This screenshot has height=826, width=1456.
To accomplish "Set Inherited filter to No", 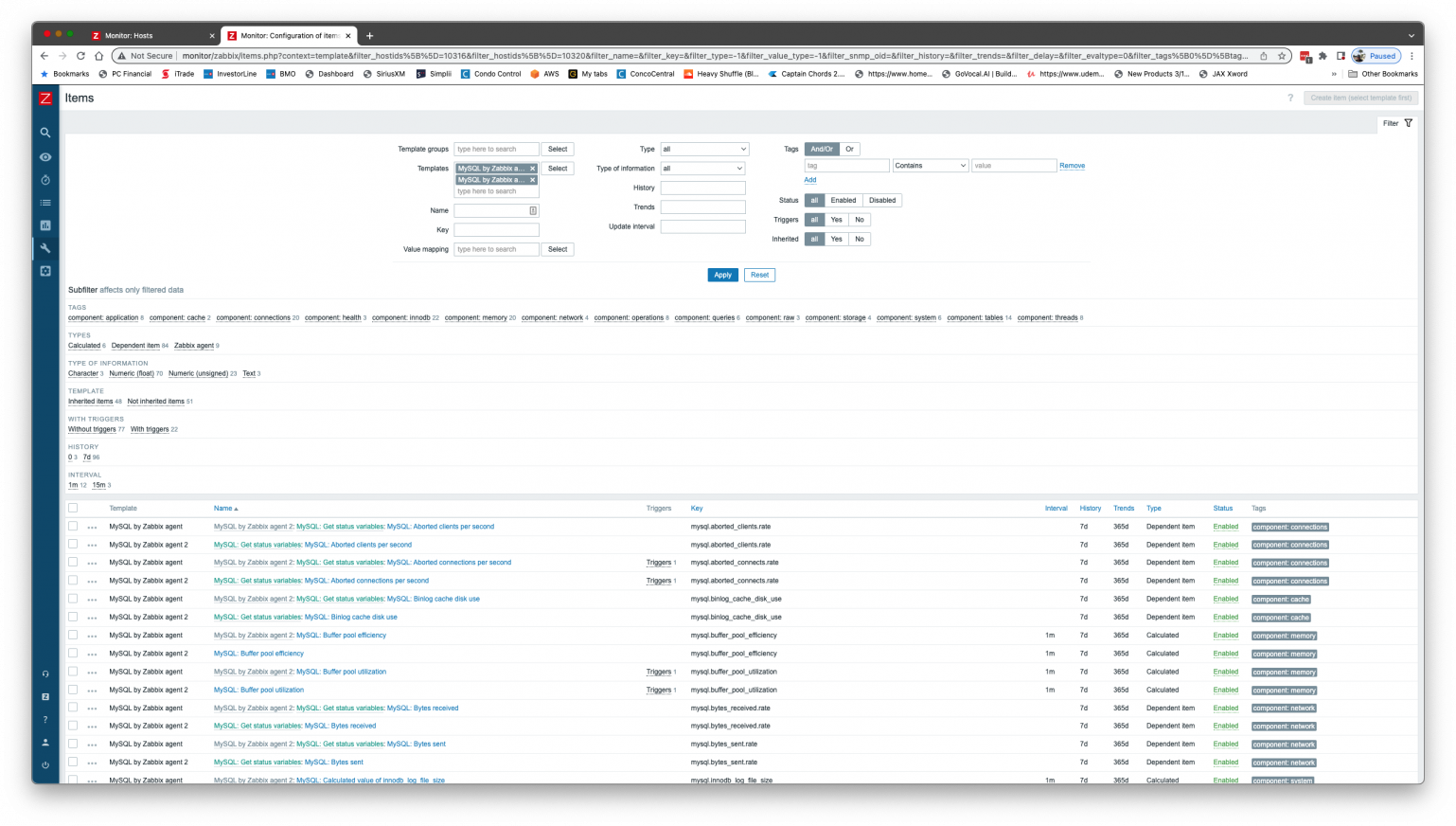I will [860, 239].
